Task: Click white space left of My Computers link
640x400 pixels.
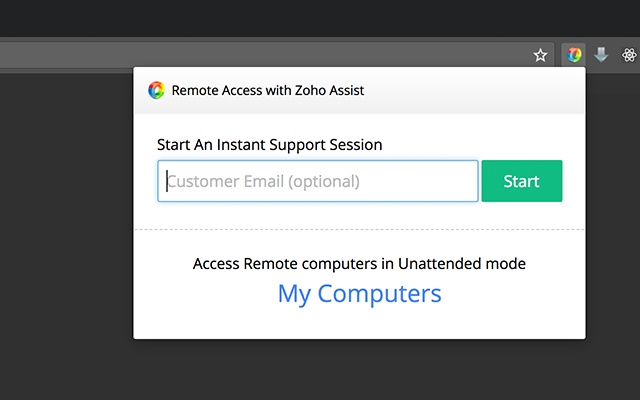Action: [x=200, y=296]
